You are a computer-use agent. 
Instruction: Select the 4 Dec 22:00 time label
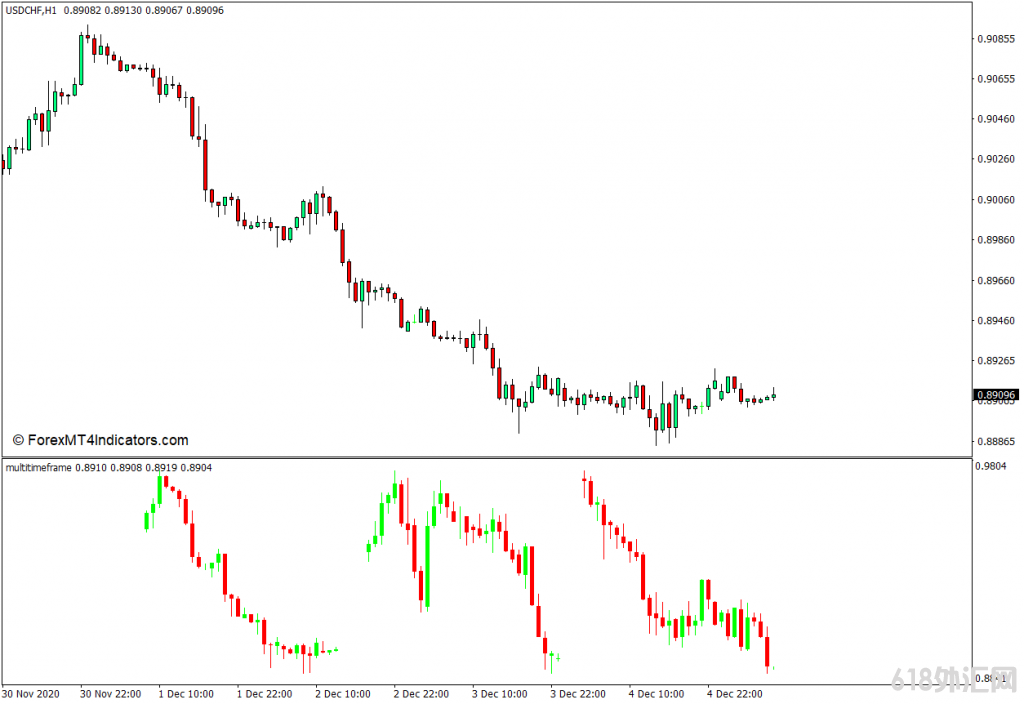pyautogui.click(x=737, y=693)
